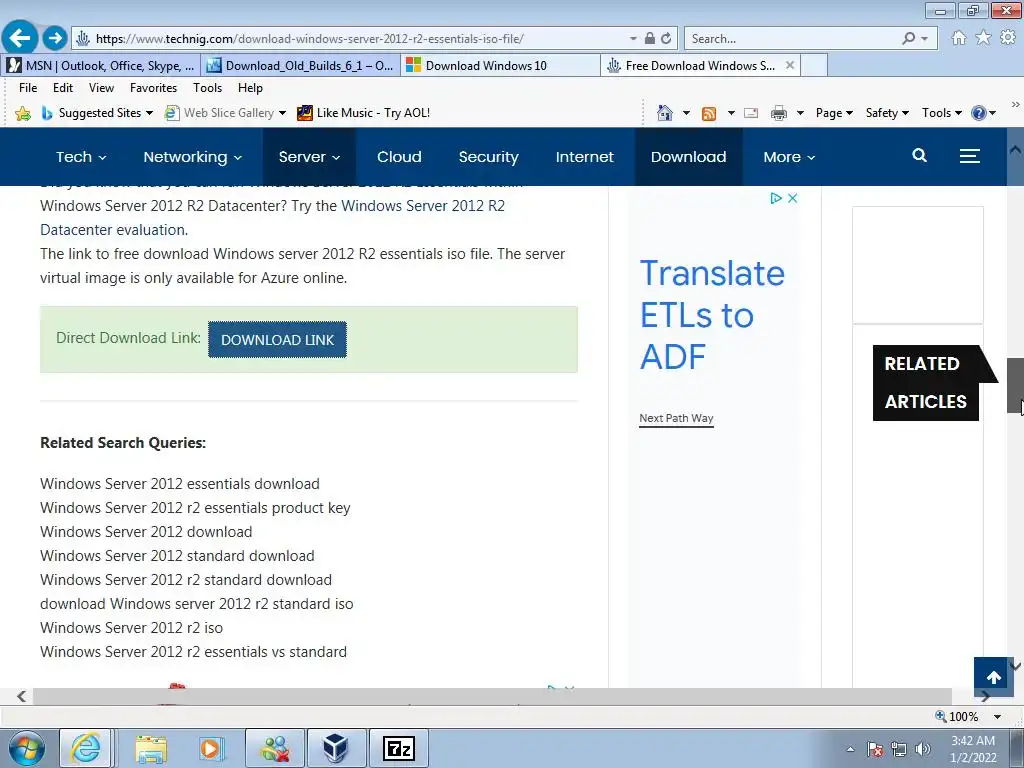Click inside the browser Search box
The width and height of the screenshot is (1024, 768).
point(790,39)
